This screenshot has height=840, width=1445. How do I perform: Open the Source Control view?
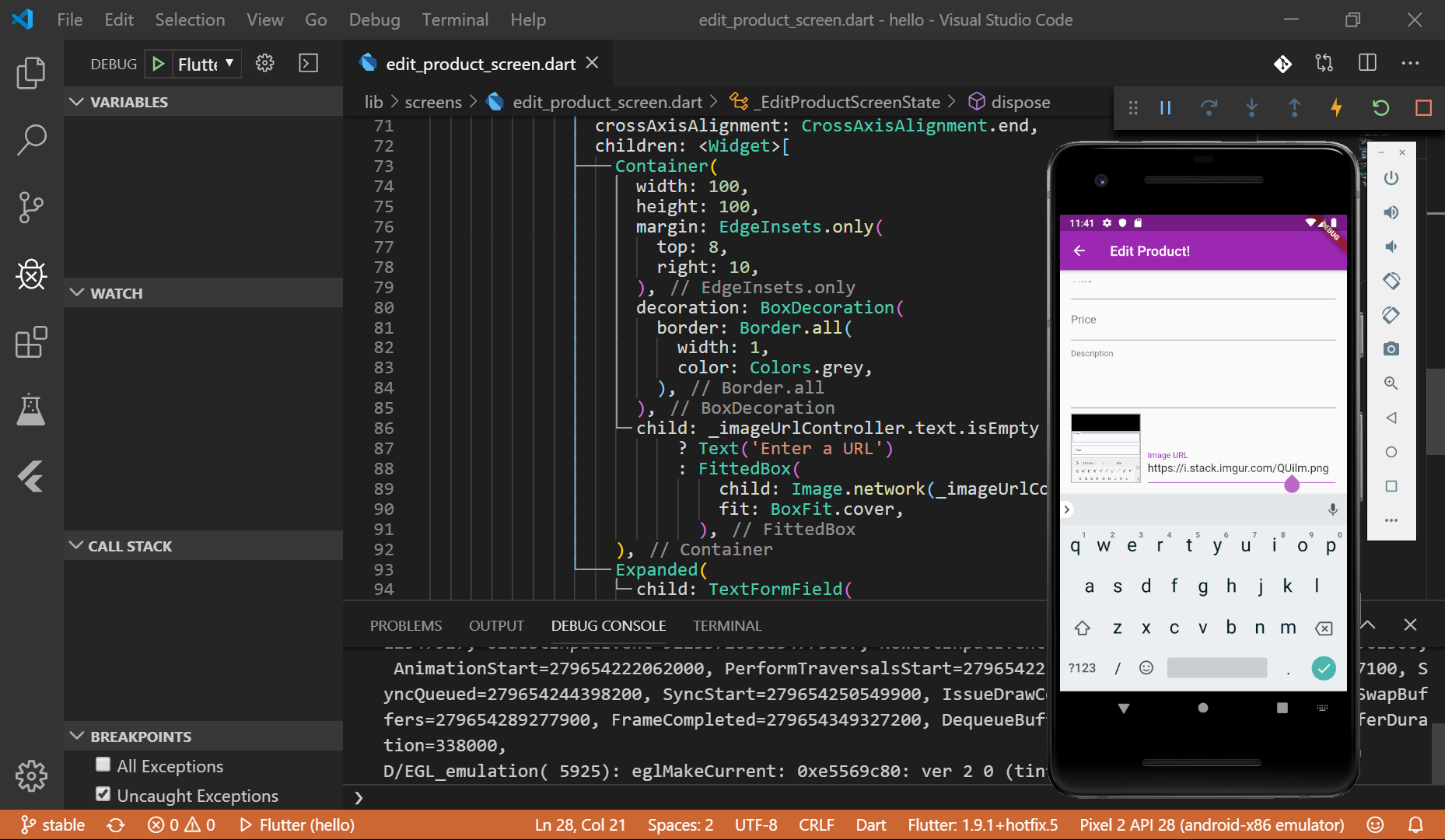pos(31,208)
